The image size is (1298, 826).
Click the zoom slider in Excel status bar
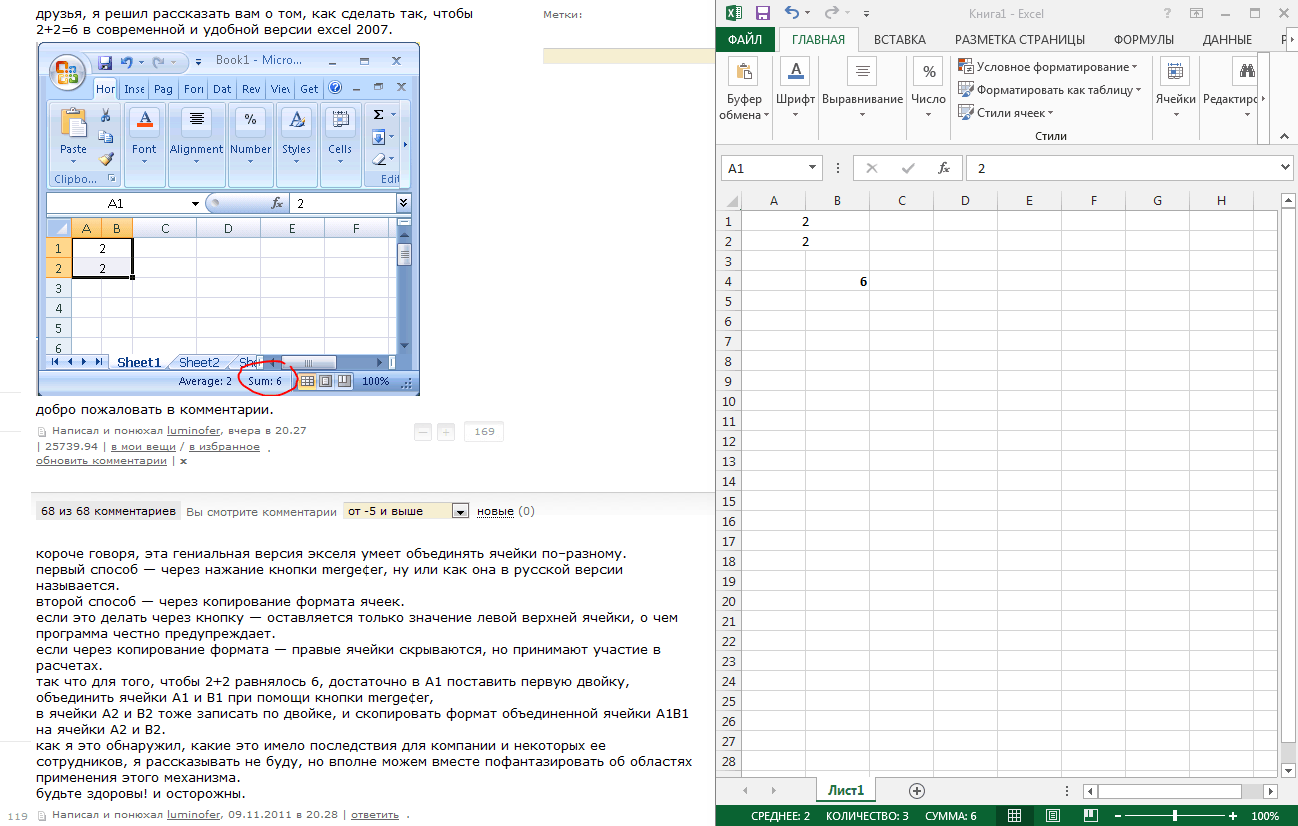click(1174, 816)
